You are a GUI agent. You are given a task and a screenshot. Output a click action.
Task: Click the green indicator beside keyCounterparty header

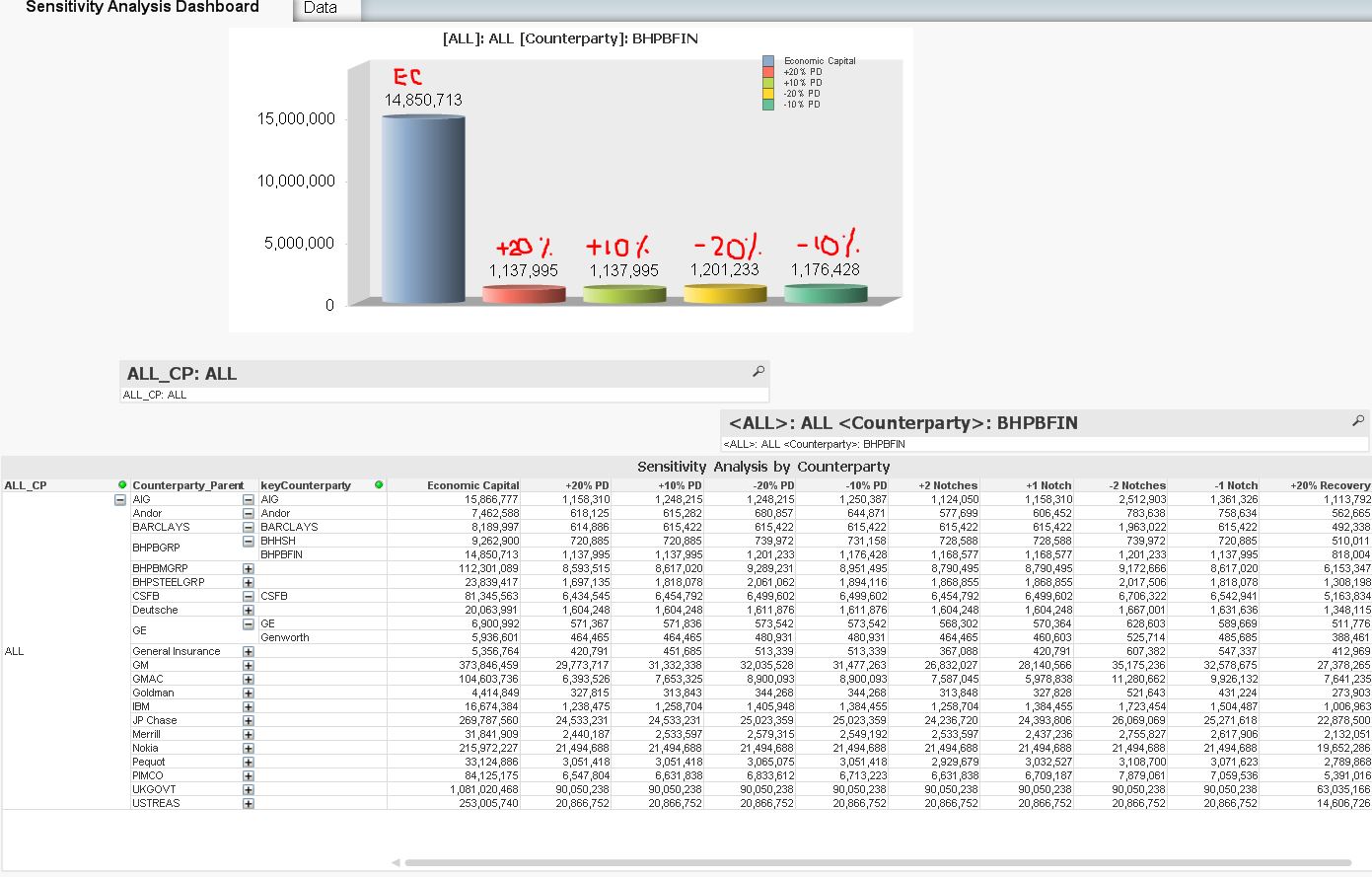pyautogui.click(x=379, y=484)
